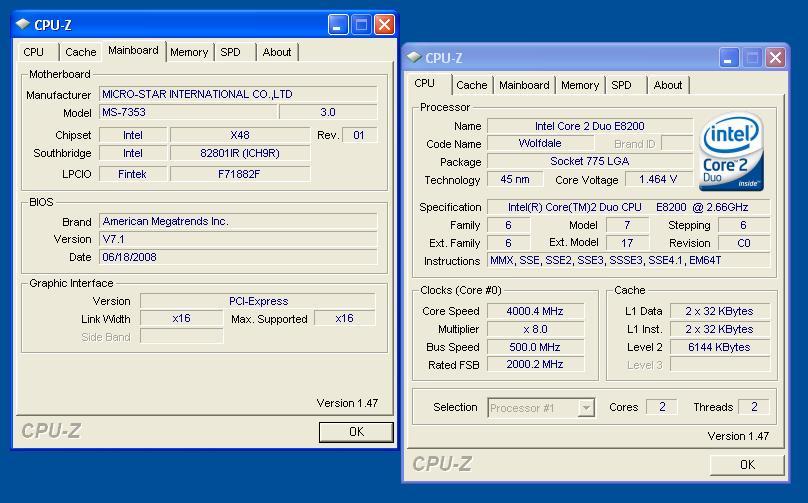The width and height of the screenshot is (808, 503).
Task: Open the Cache tab in left window
Action: pyautogui.click(x=80, y=52)
